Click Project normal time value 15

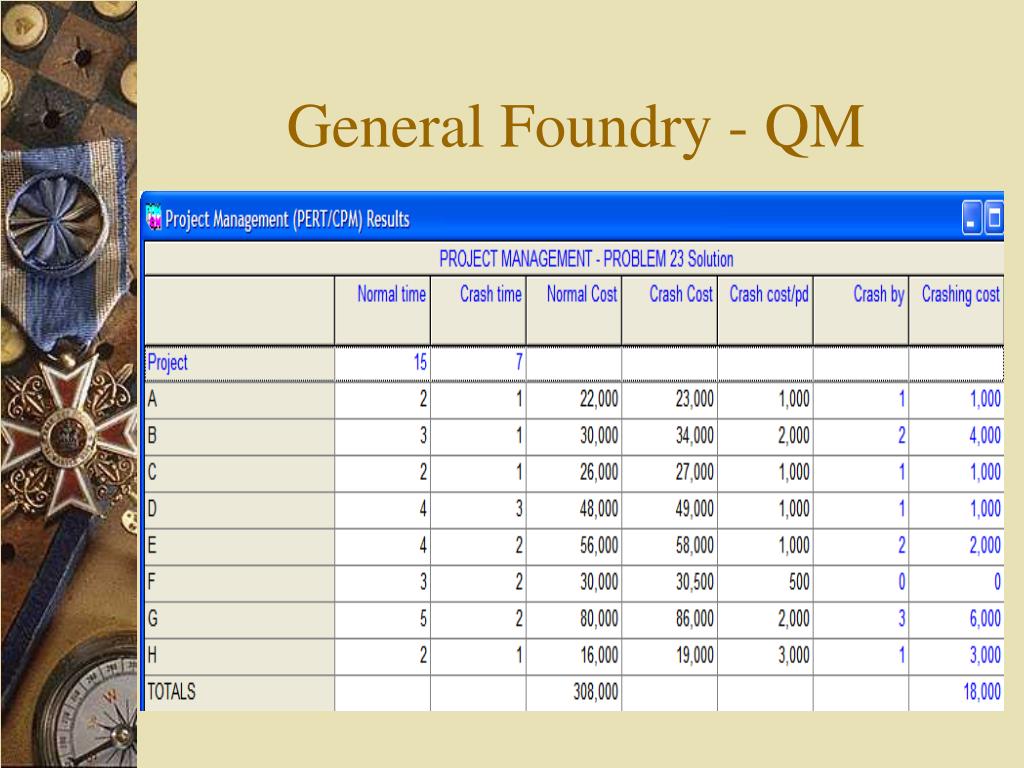coord(420,362)
